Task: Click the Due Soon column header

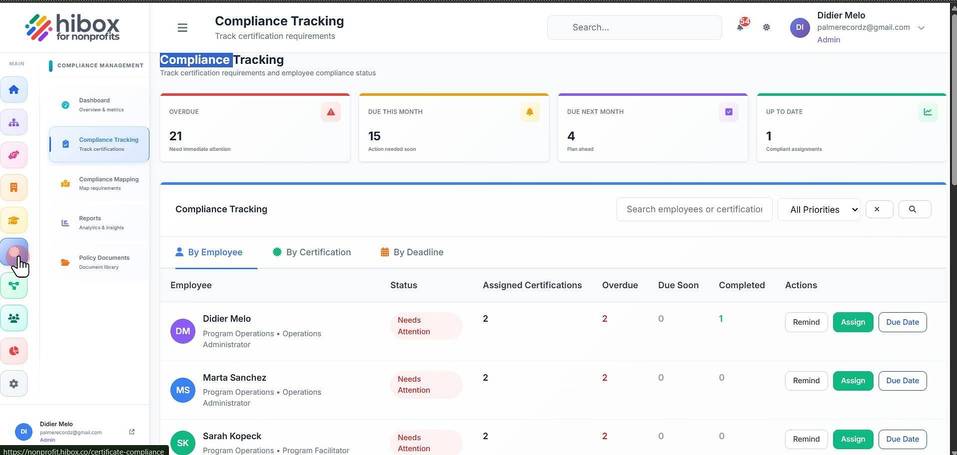Action: coord(678,285)
